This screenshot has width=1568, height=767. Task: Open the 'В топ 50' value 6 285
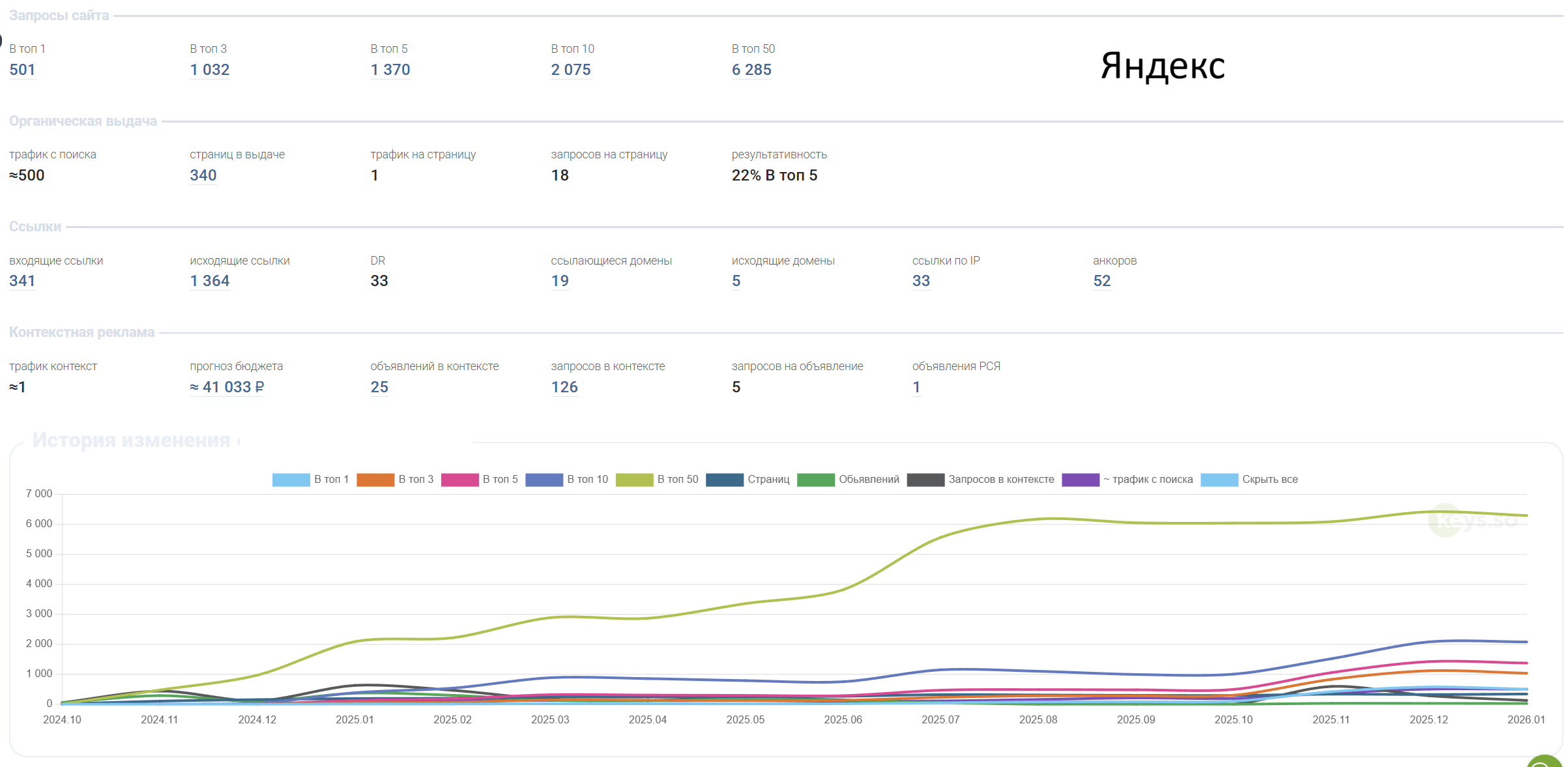[751, 70]
